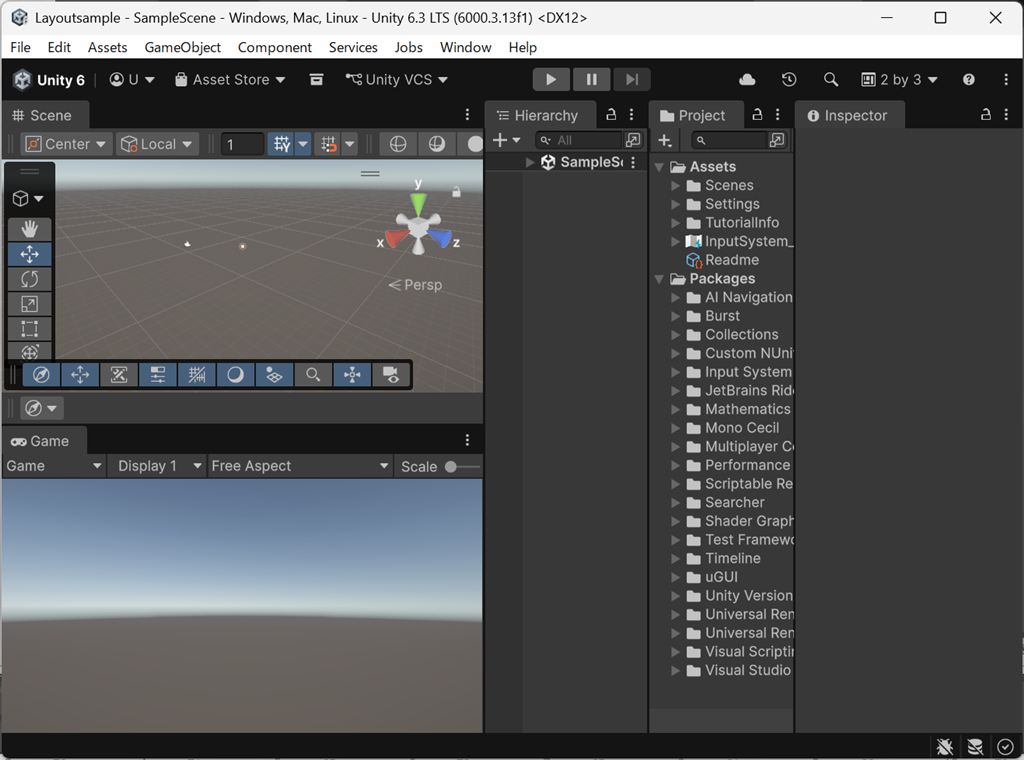Open the 2 by 3 layout dropdown
The width and height of the screenshot is (1024, 760).
click(899, 79)
